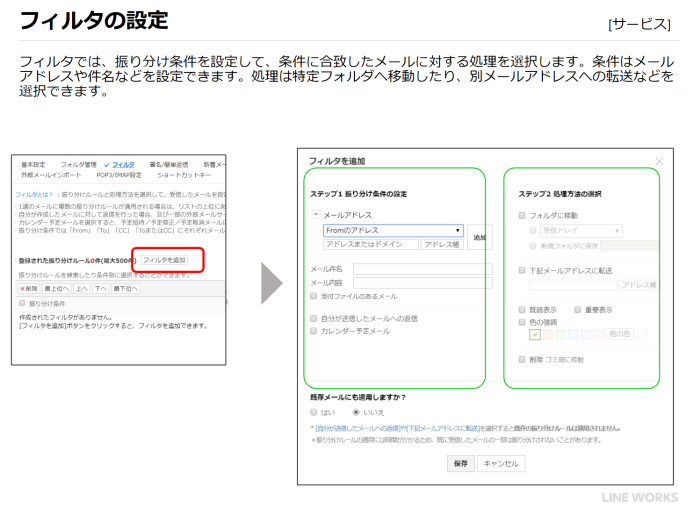Tick the 振り分け条件 header checkbox
The height and width of the screenshot is (508, 700).
[x=22, y=303]
